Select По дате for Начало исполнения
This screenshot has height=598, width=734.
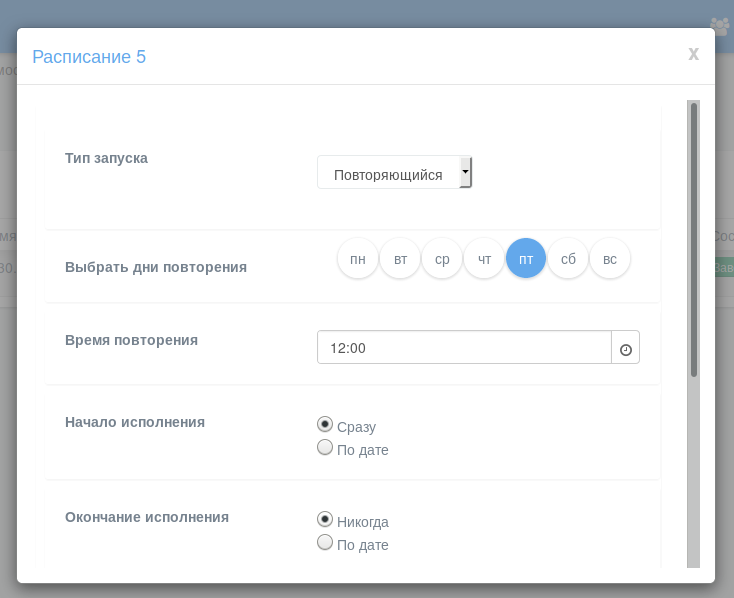(x=325, y=447)
